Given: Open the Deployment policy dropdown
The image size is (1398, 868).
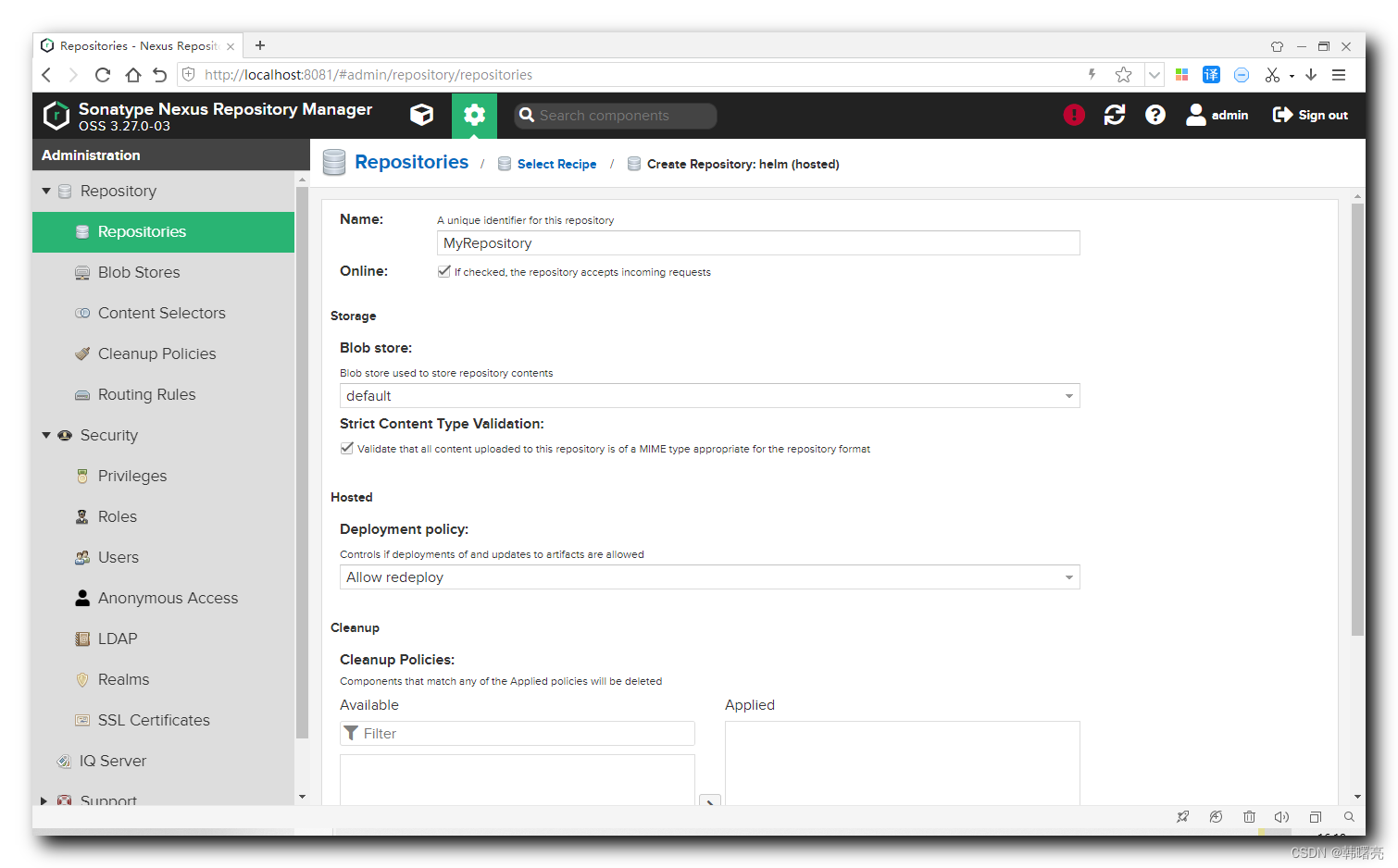Looking at the screenshot, I should point(710,577).
